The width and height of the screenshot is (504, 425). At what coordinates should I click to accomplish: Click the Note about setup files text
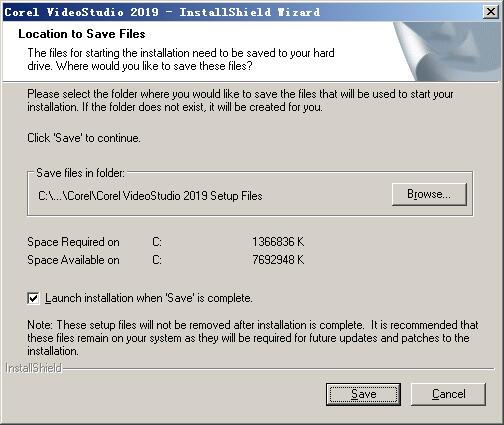click(253, 338)
